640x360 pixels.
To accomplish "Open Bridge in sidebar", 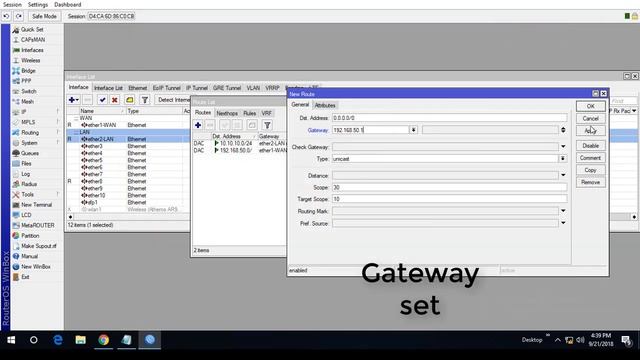I will point(28,71).
